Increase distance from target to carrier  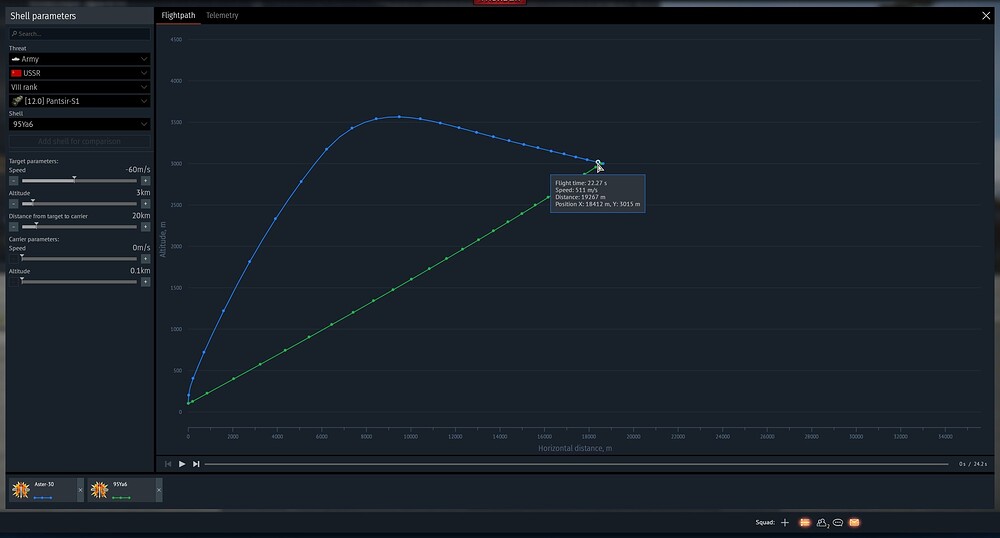click(145, 227)
